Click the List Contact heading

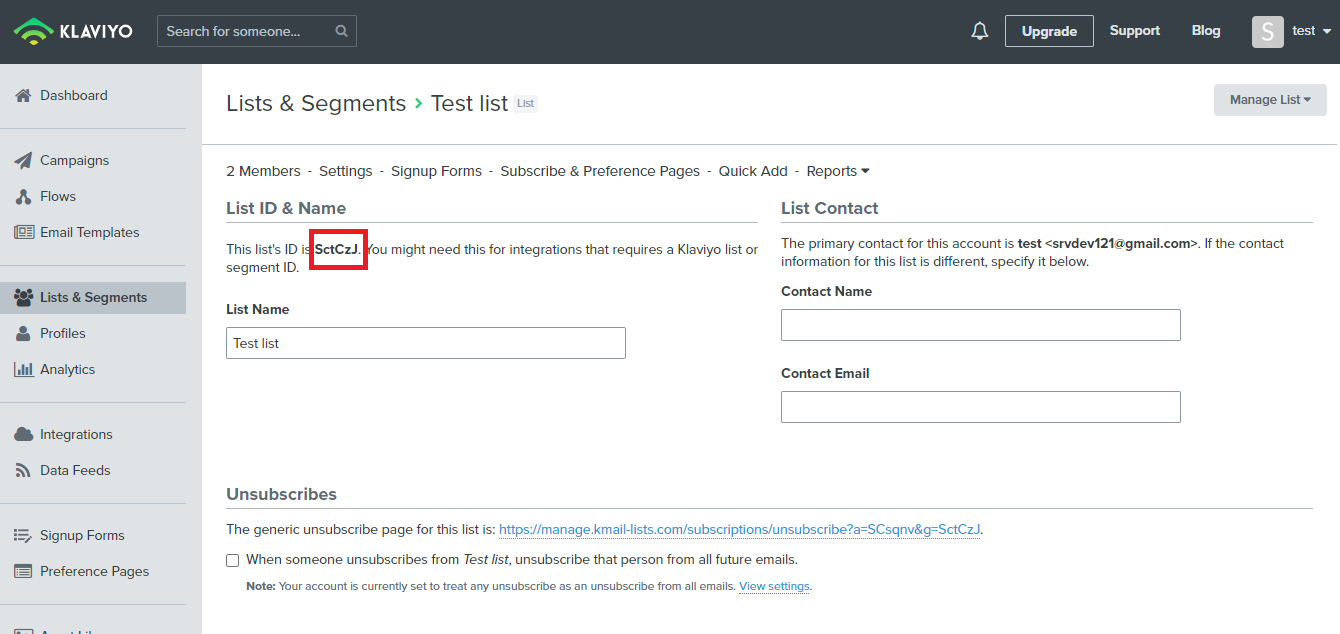point(830,208)
